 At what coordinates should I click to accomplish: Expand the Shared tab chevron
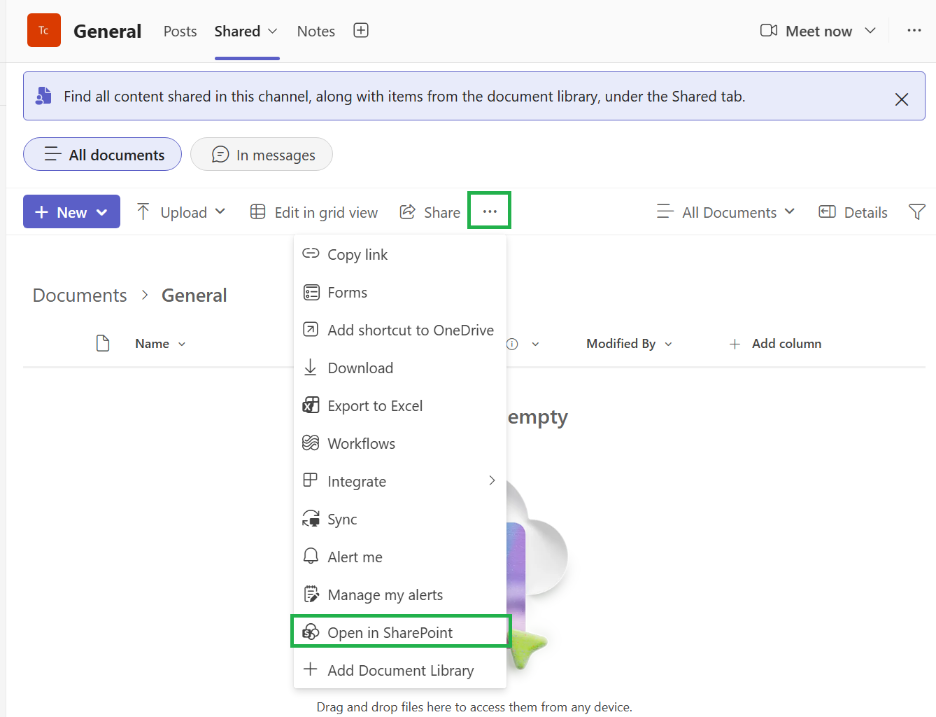[273, 31]
